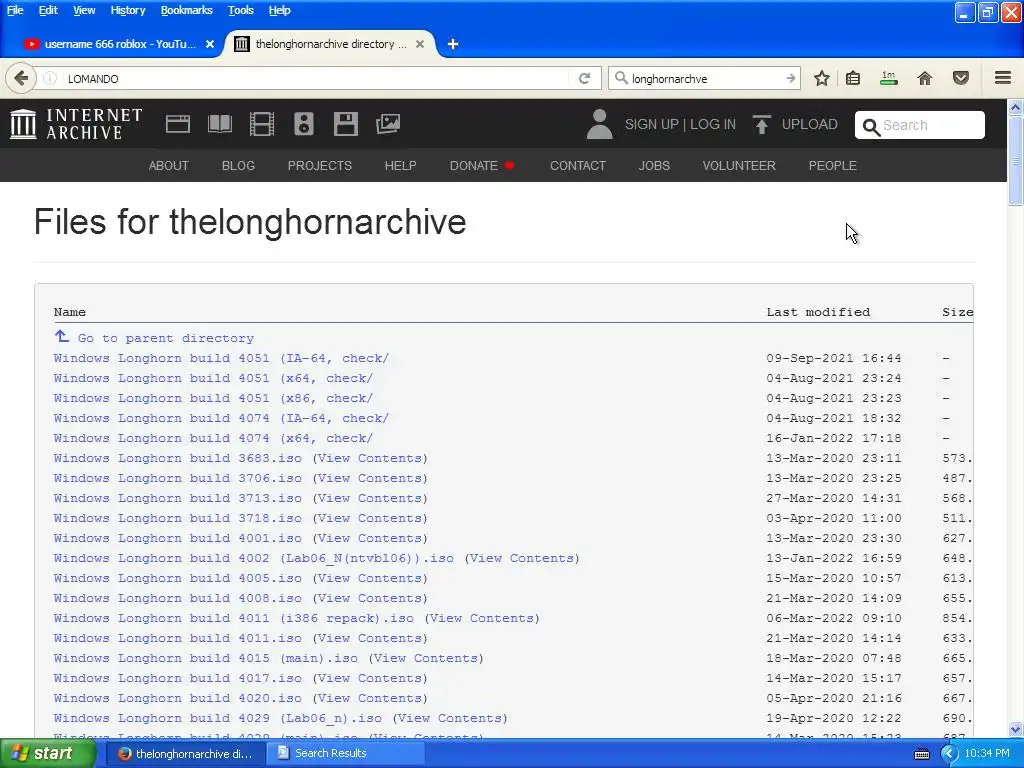Click the thelonghornarchive Firefox taskbar button
The width and height of the screenshot is (1024, 768).
click(x=185, y=754)
